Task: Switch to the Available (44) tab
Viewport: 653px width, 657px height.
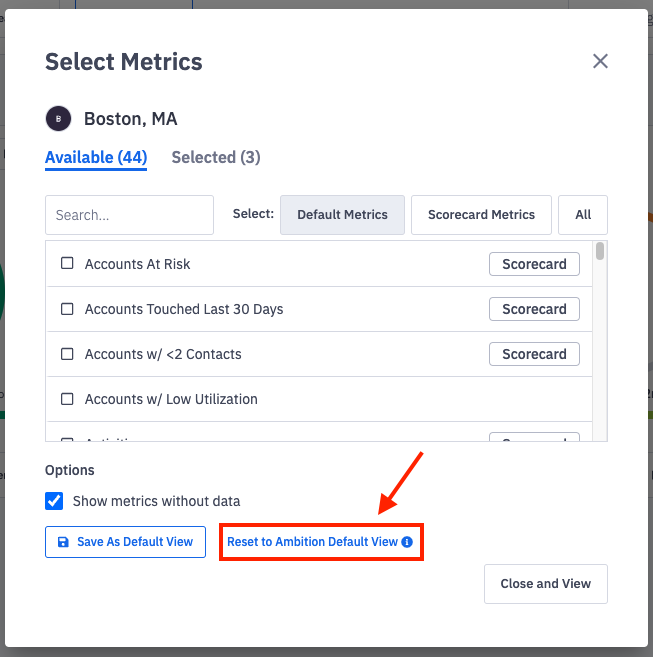Action: 96,157
